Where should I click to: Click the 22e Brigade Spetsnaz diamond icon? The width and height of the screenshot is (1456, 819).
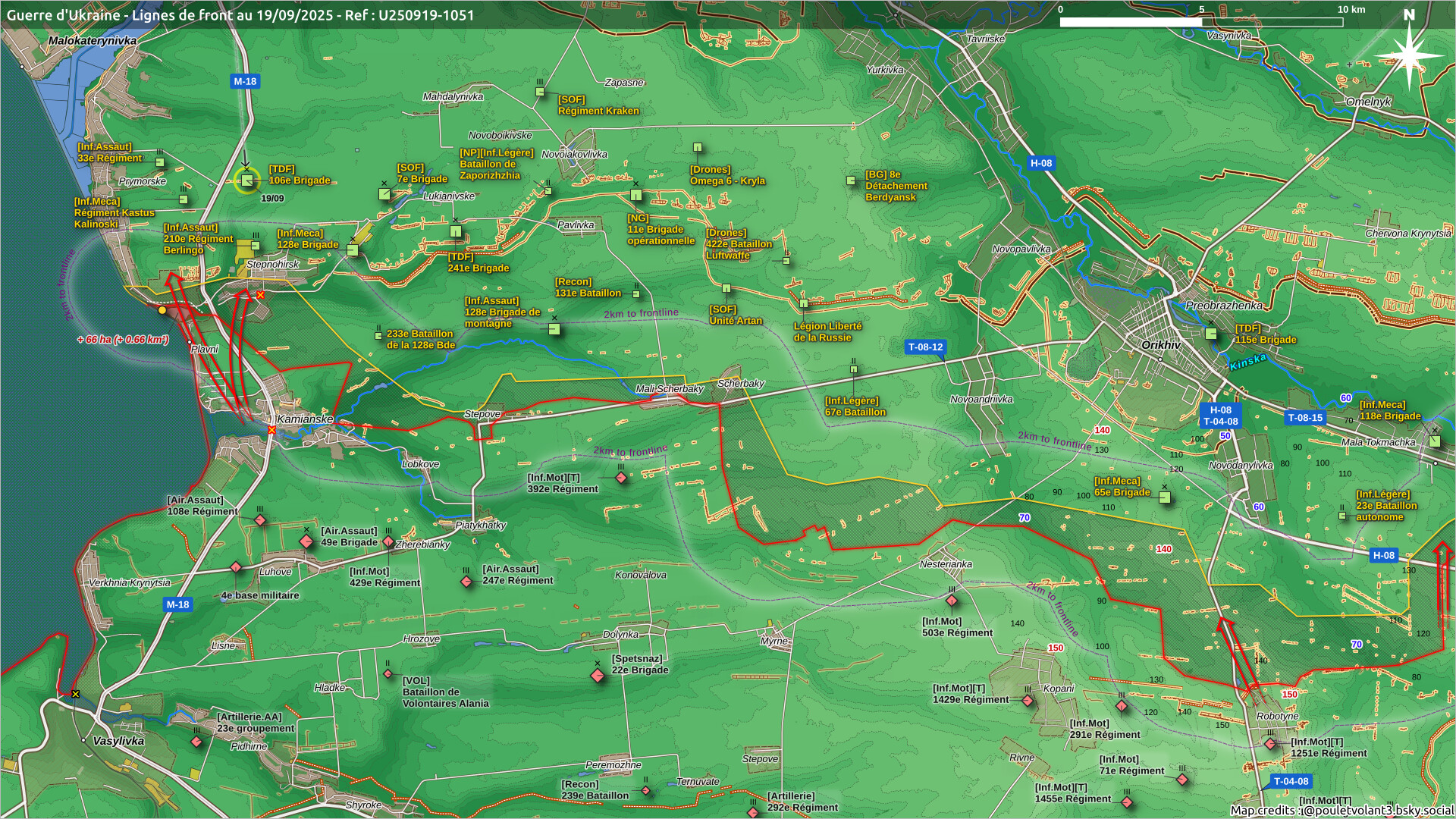(598, 675)
